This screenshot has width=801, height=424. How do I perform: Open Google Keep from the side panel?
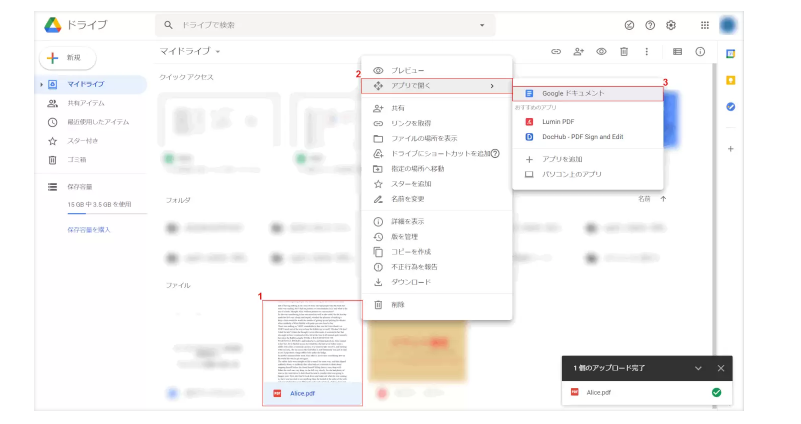(731, 80)
